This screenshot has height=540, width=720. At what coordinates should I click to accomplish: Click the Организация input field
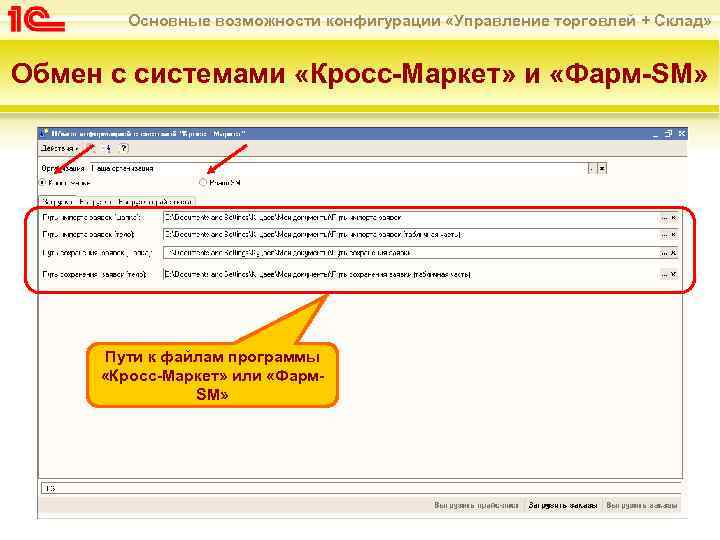[x=339, y=169]
